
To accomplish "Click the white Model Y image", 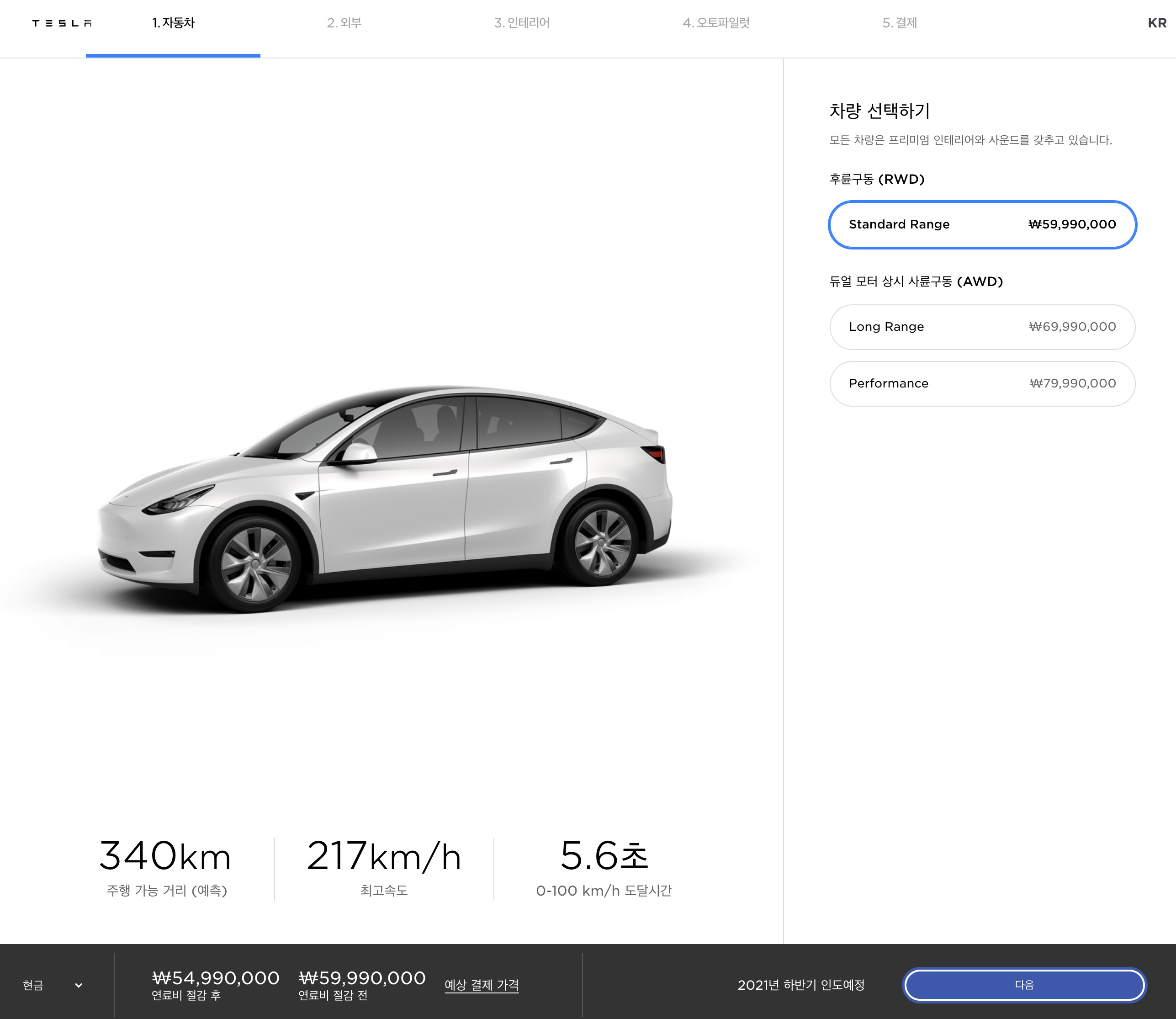I will [384, 500].
